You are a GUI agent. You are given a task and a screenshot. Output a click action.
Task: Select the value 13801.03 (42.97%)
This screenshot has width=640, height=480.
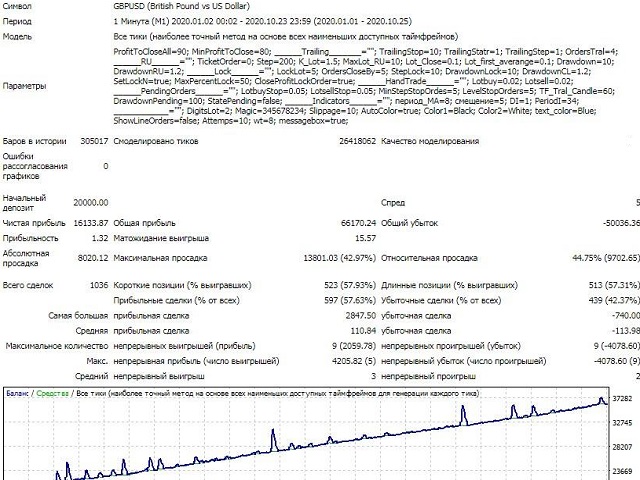coord(340,258)
